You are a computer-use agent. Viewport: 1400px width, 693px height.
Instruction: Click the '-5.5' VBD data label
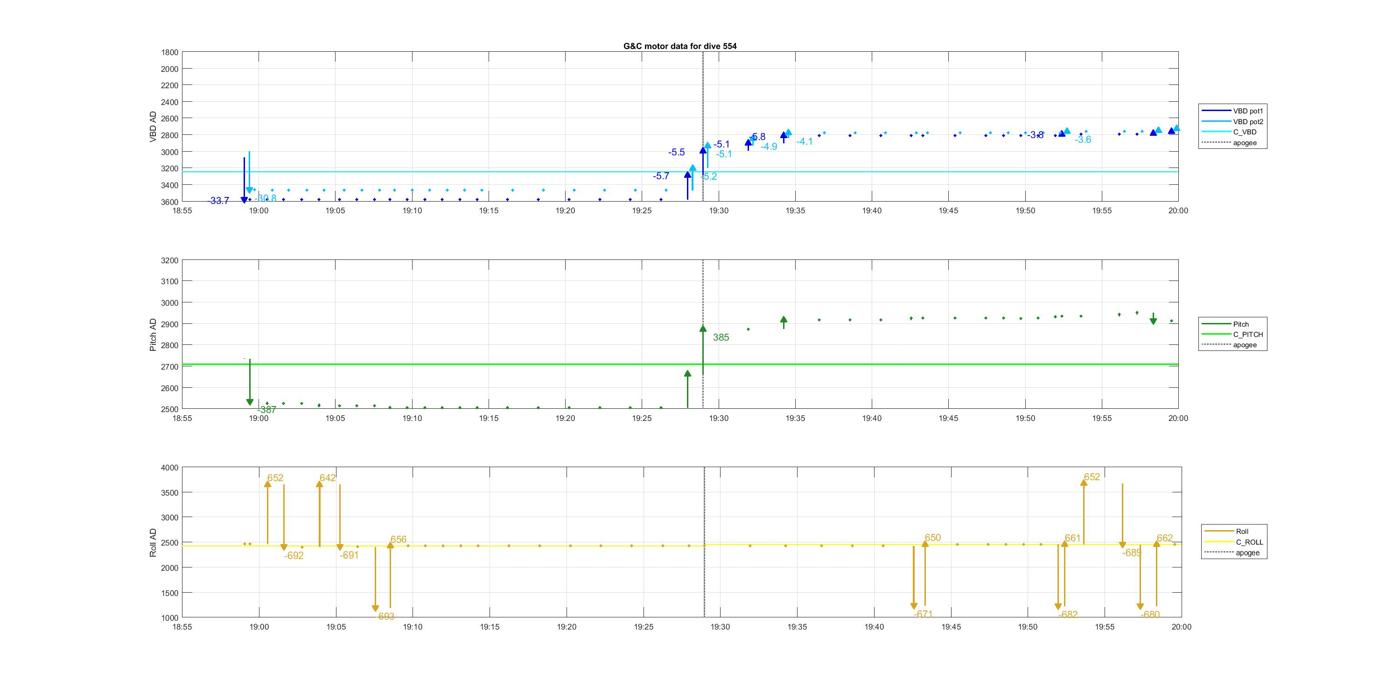tap(677, 152)
